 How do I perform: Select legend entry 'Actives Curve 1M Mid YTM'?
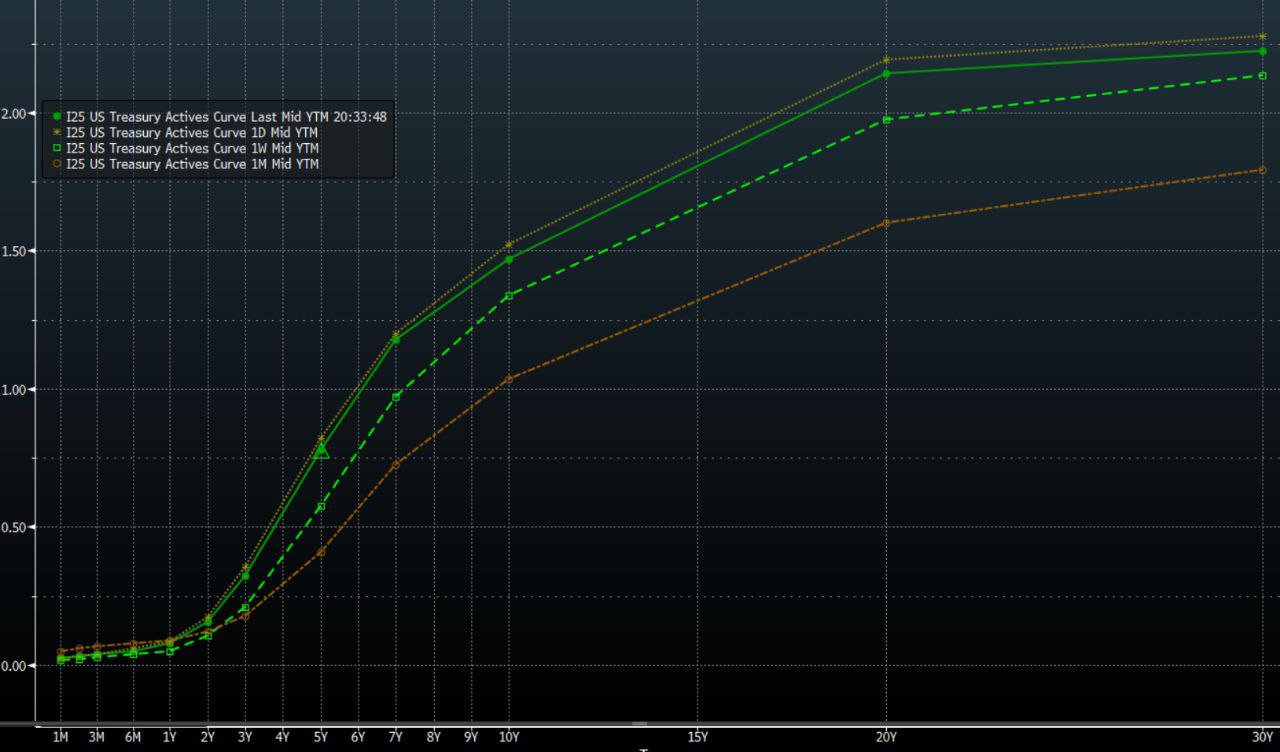(241, 163)
